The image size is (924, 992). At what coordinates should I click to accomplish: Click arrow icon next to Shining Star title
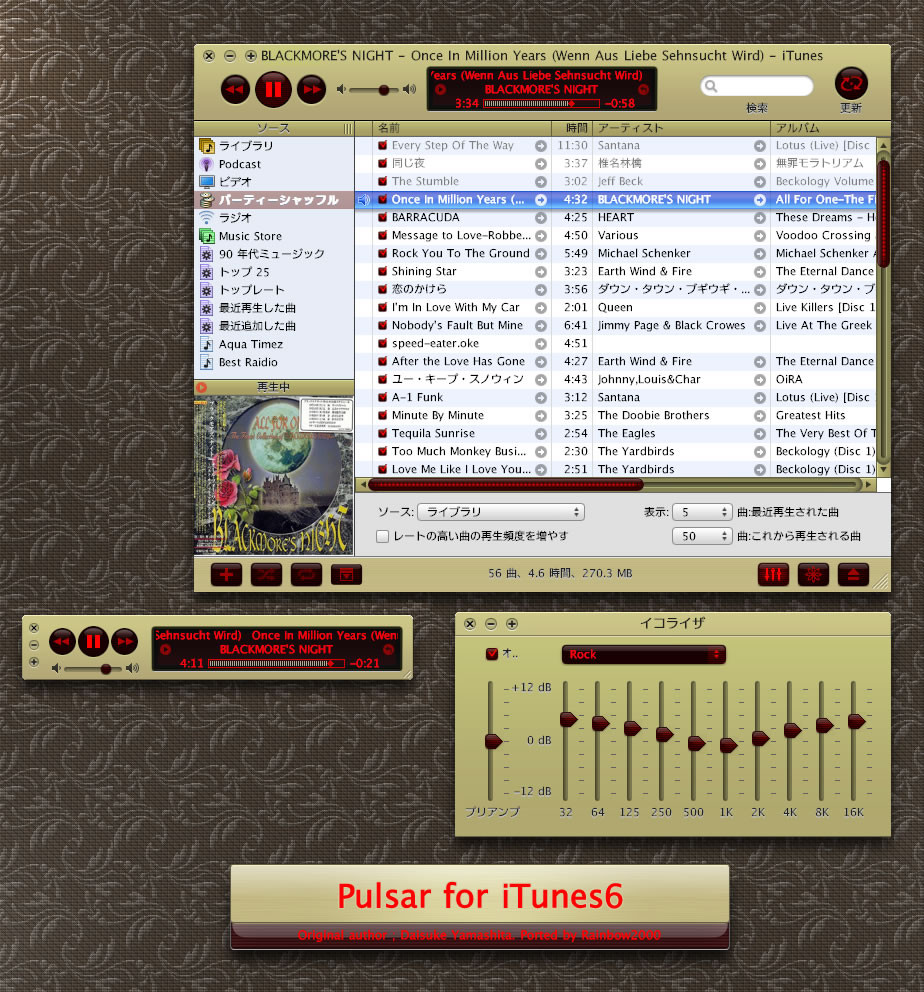[541, 271]
